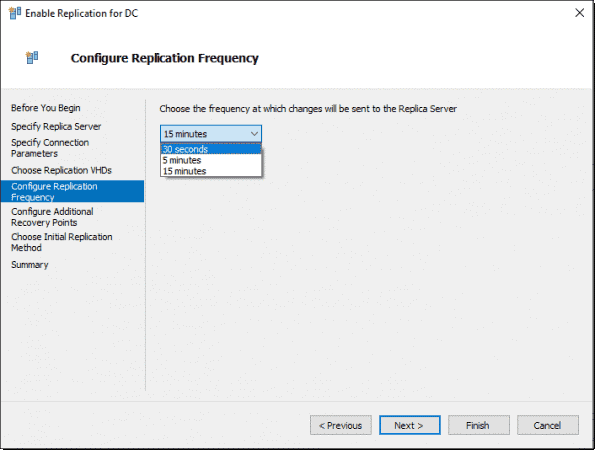Screen dimensions: 600x455
Task: Click the Next button
Action: click(x=409, y=425)
